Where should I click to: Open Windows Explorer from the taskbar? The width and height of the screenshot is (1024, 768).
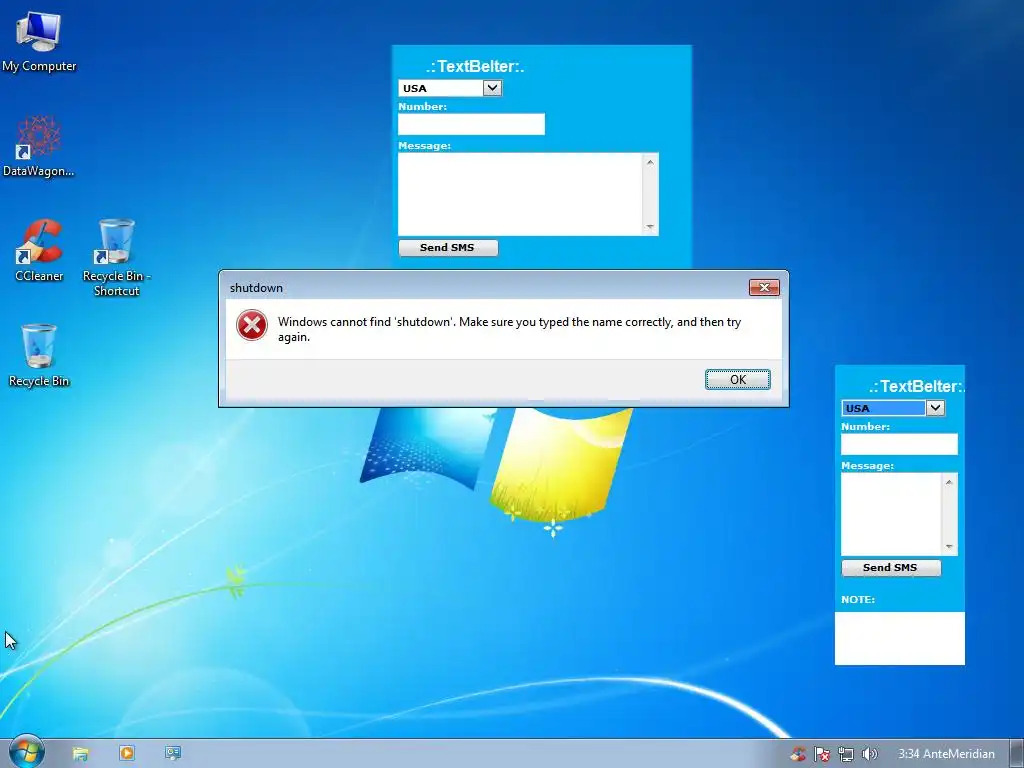(80, 754)
